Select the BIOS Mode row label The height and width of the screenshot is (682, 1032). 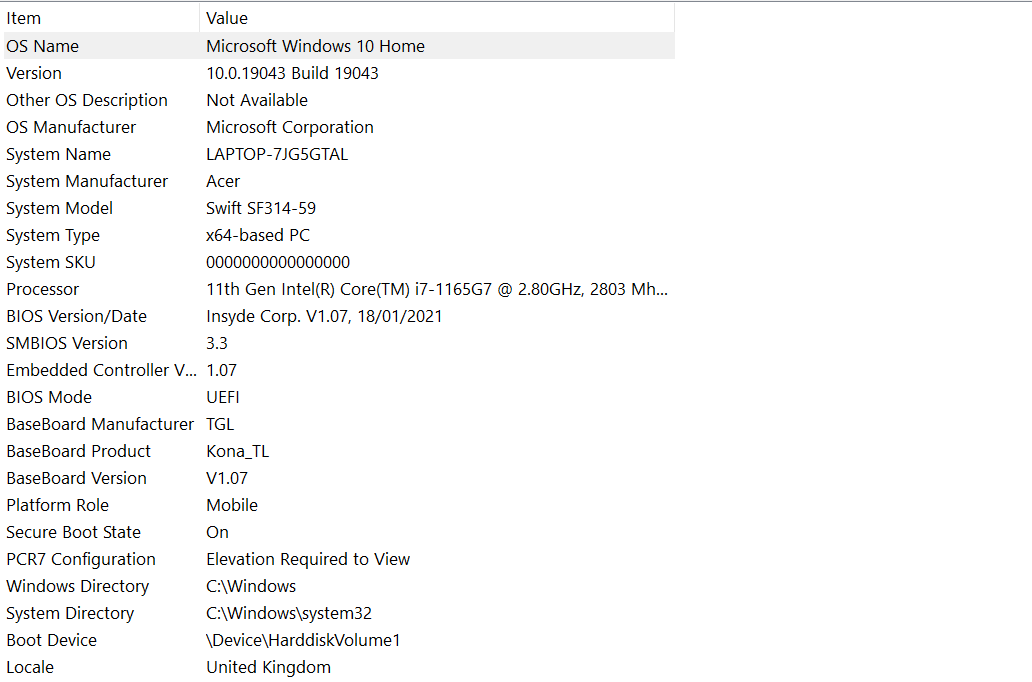click(49, 397)
